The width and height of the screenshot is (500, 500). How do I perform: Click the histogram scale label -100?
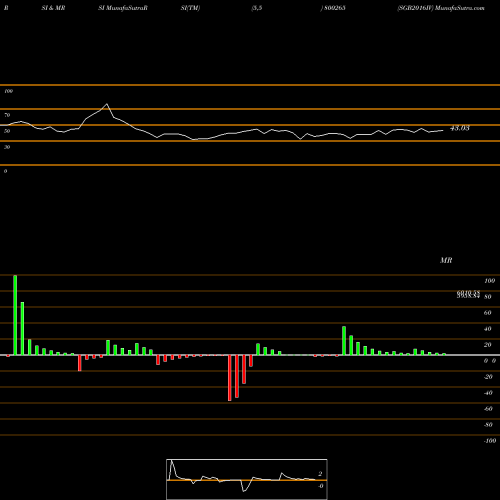coord(490,441)
